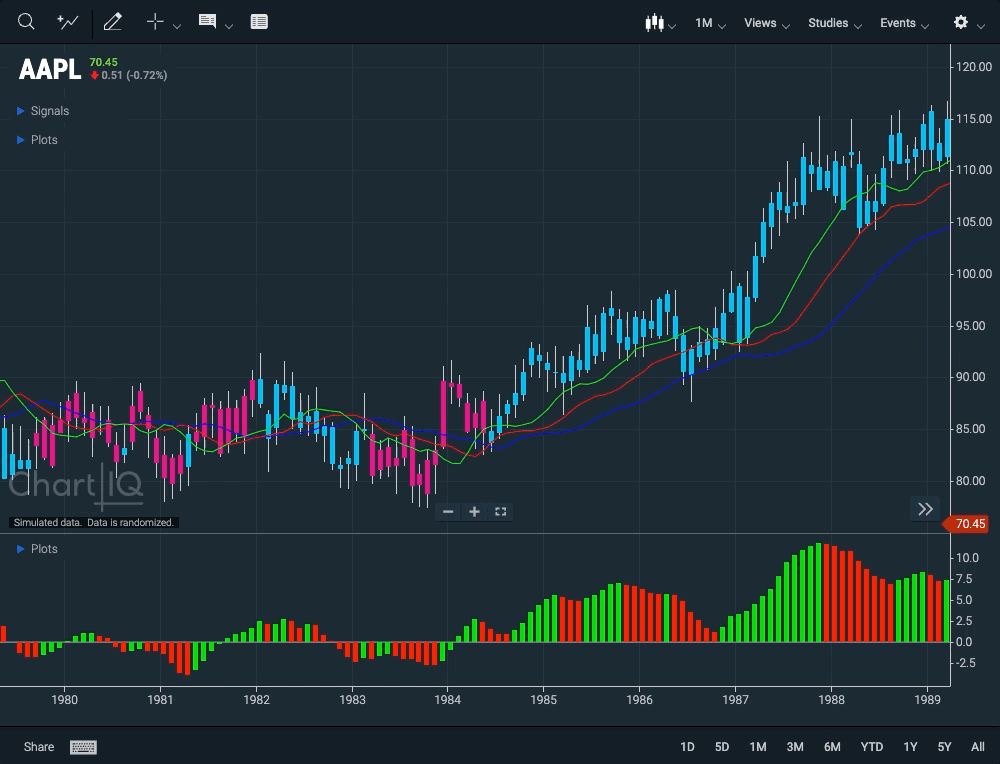Click the AAPL symbol title
1000x764 pixels.
tap(50, 69)
